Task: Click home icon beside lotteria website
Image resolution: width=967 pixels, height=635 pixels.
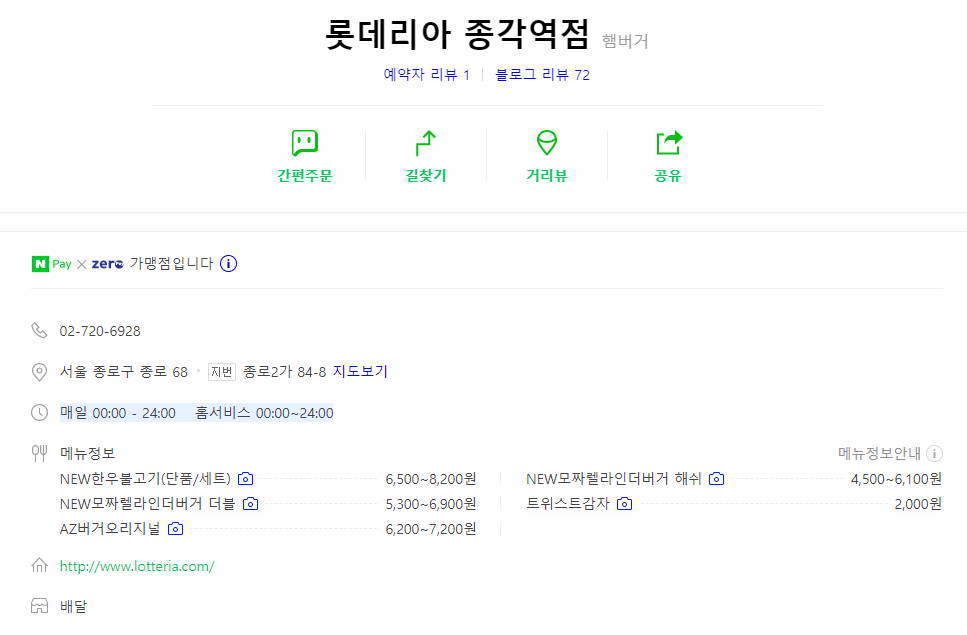Action: pos(39,565)
